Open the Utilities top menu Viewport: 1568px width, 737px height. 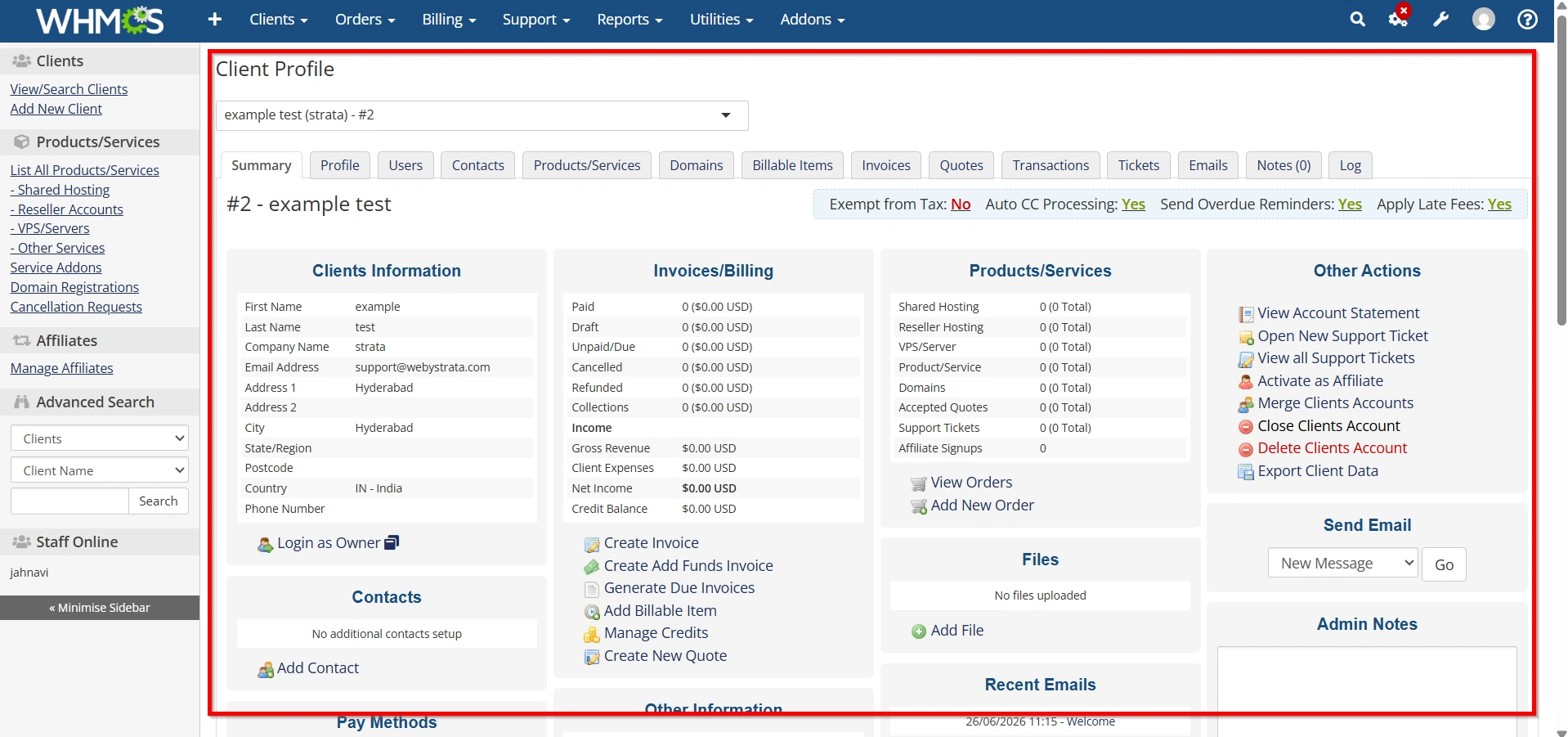[x=721, y=20]
